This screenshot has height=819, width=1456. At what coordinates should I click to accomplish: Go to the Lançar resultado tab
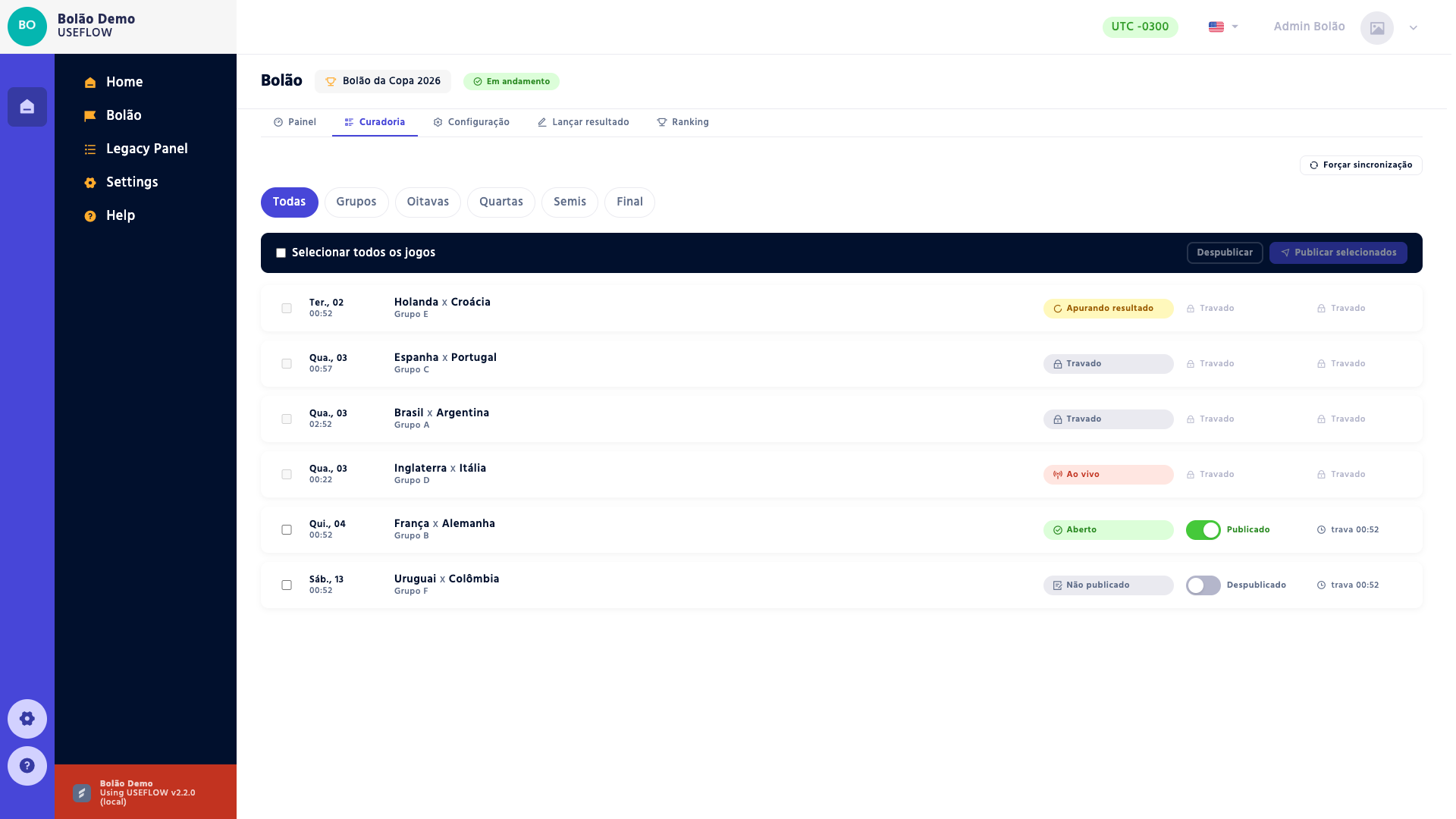(x=583, y=122)
